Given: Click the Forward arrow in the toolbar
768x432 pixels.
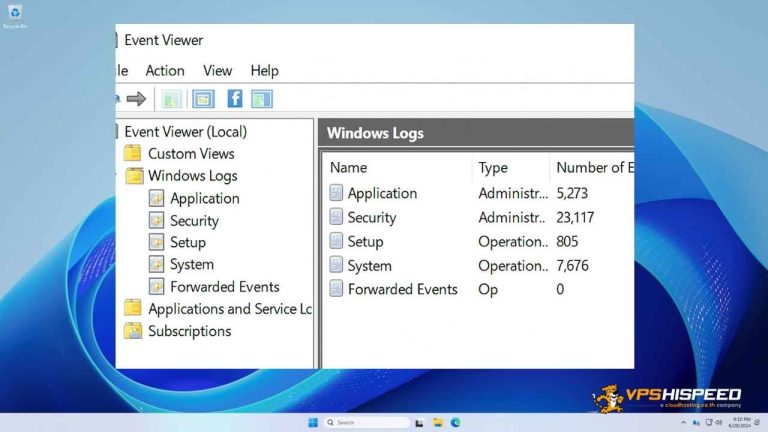Looking at the screenshot, I should click(x=136, y=99).
